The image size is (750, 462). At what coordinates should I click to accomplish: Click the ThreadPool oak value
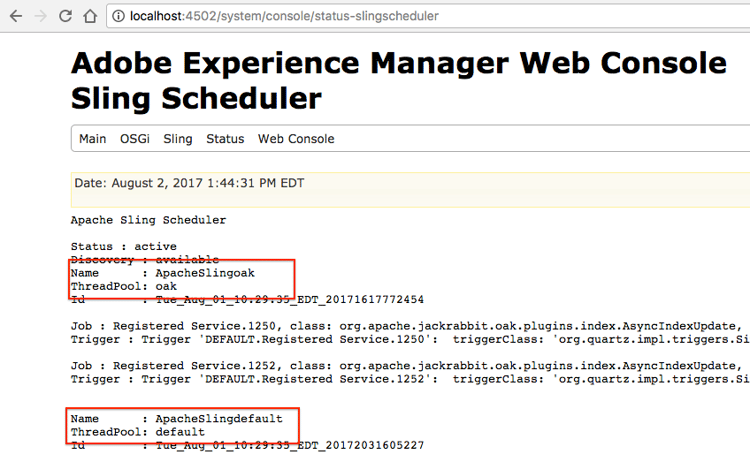tap(166, 286)
